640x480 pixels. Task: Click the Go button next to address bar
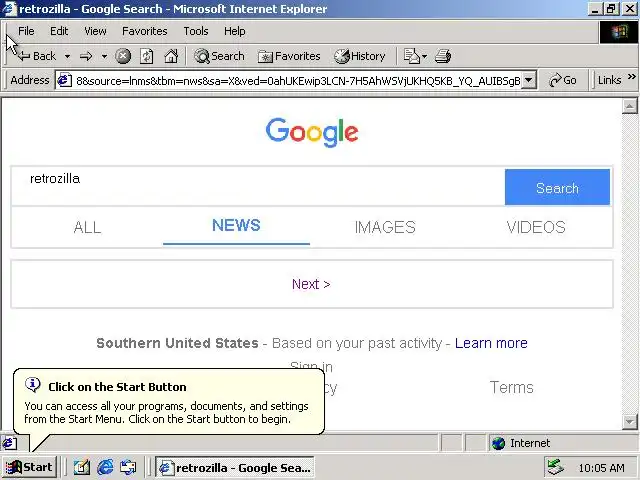coord(563,80)
